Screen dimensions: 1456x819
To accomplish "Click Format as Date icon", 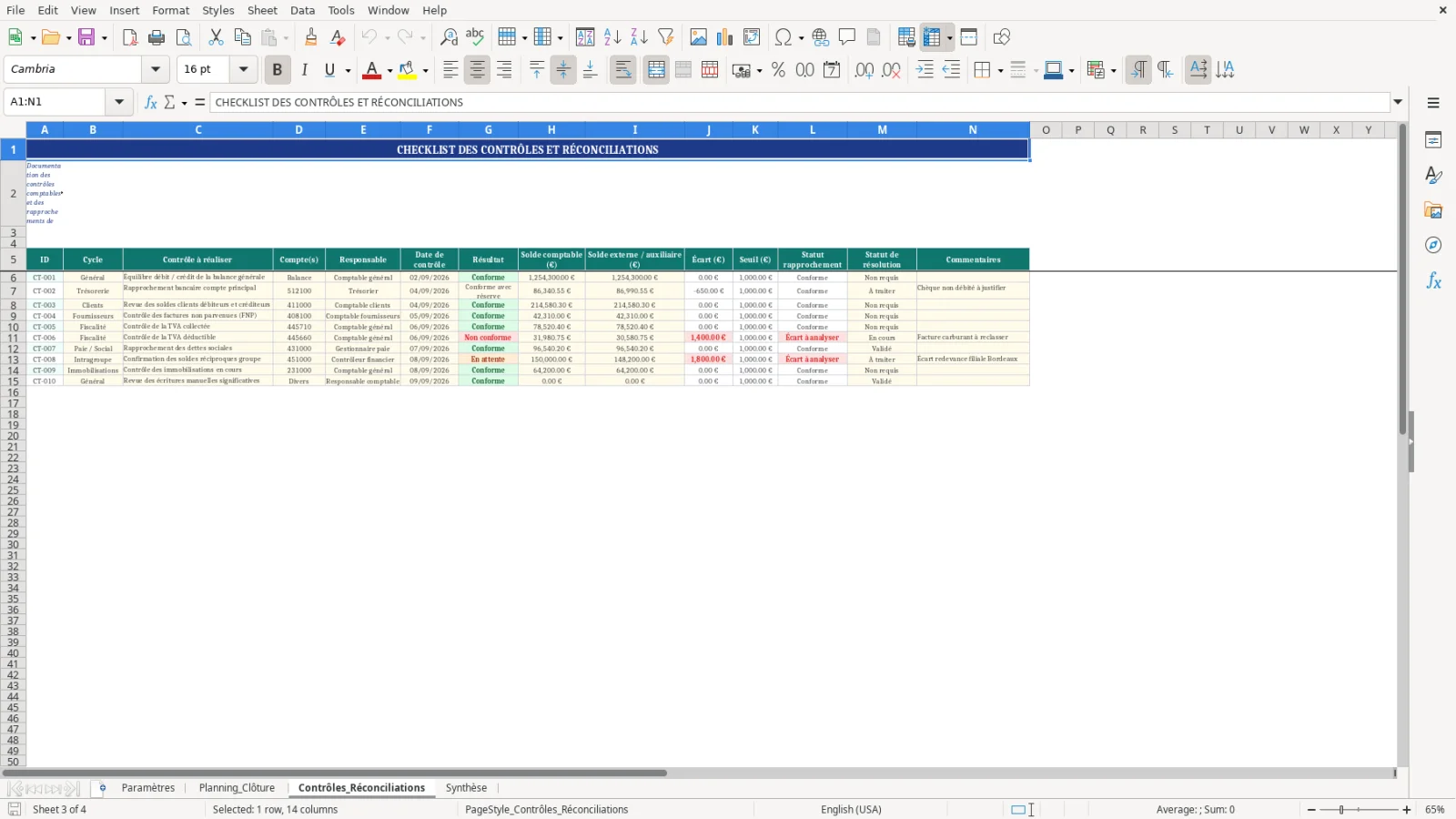I will tap(832, 70).
